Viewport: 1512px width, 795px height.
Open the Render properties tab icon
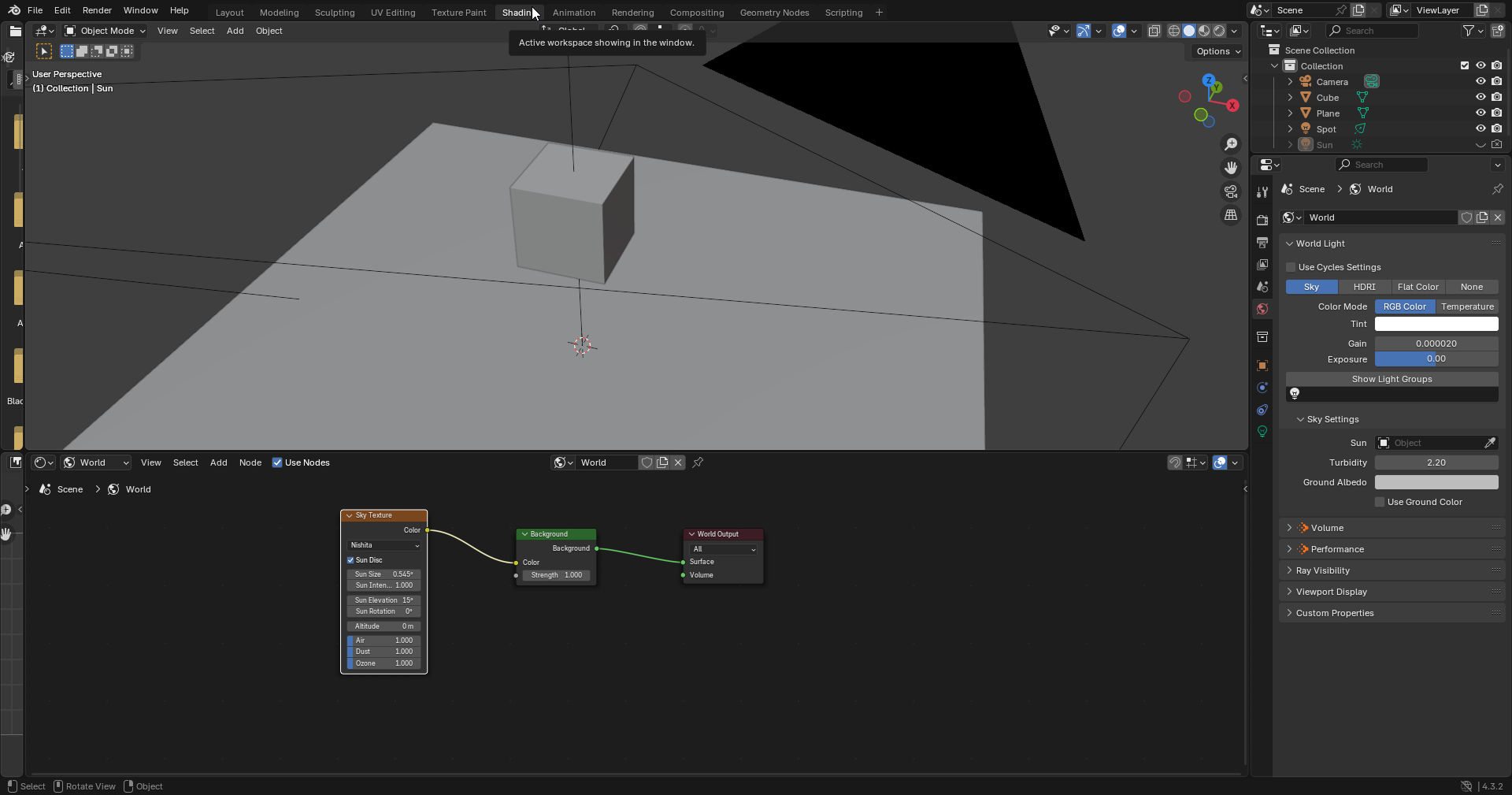coord(1262,221)
